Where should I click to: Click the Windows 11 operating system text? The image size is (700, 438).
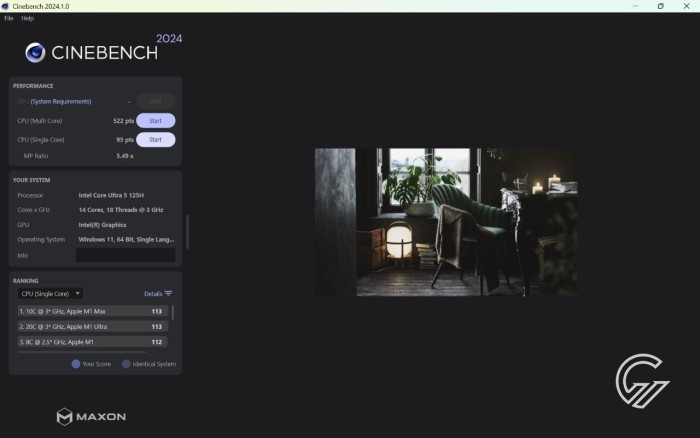click(126, 240)
